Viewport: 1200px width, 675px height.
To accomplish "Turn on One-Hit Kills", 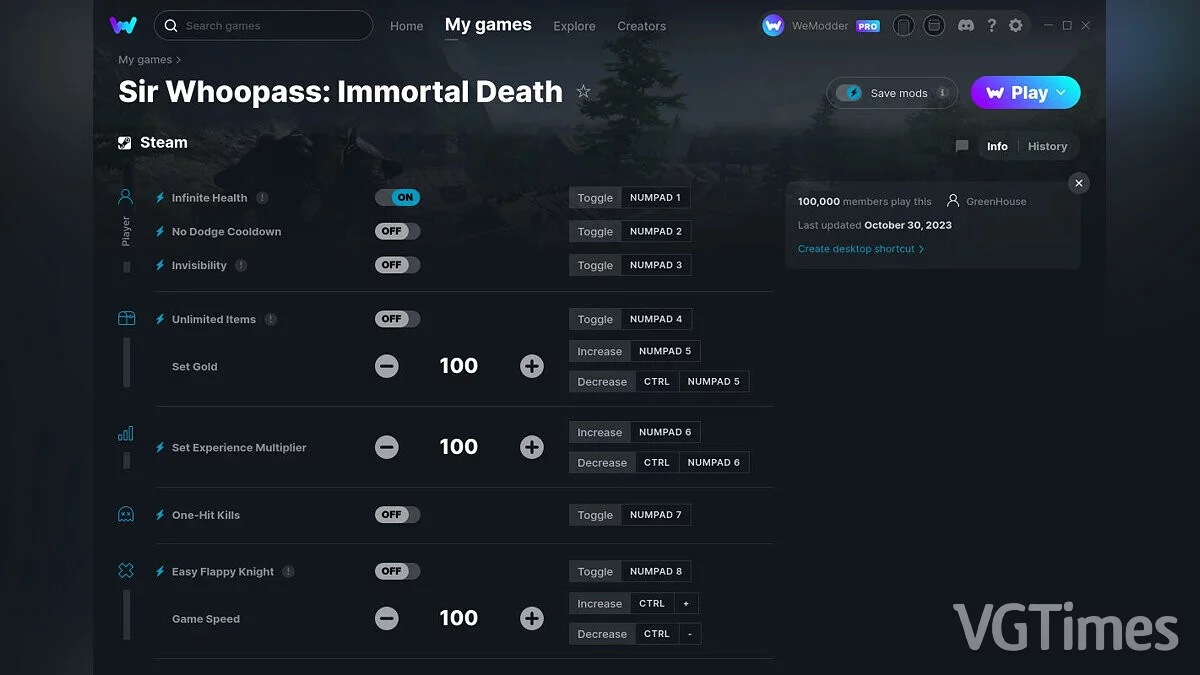I will tap(397, 514).
